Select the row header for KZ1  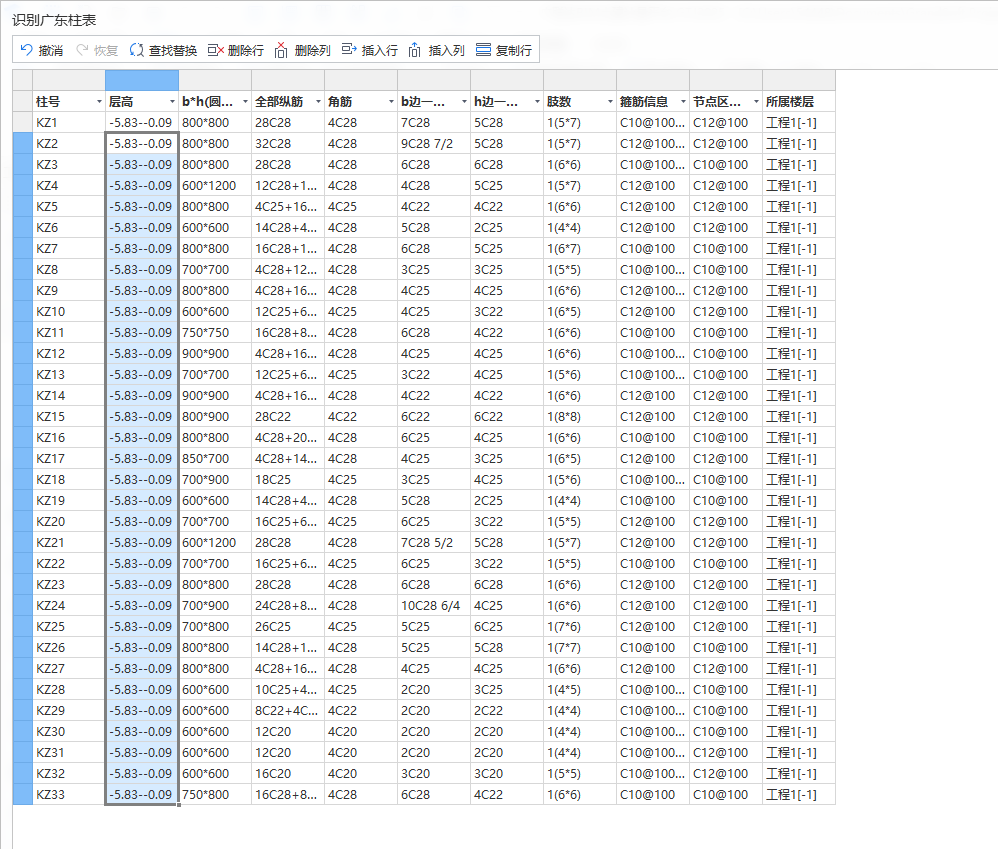(22, 123)
